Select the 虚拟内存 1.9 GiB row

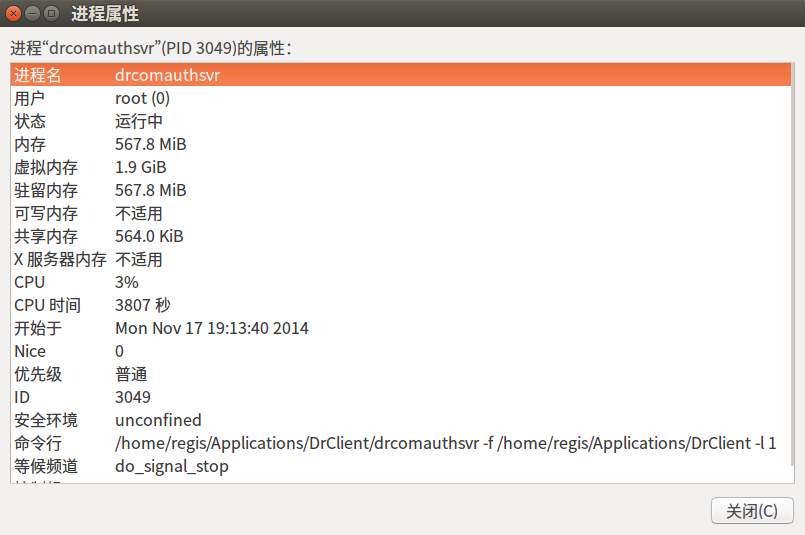401,167
